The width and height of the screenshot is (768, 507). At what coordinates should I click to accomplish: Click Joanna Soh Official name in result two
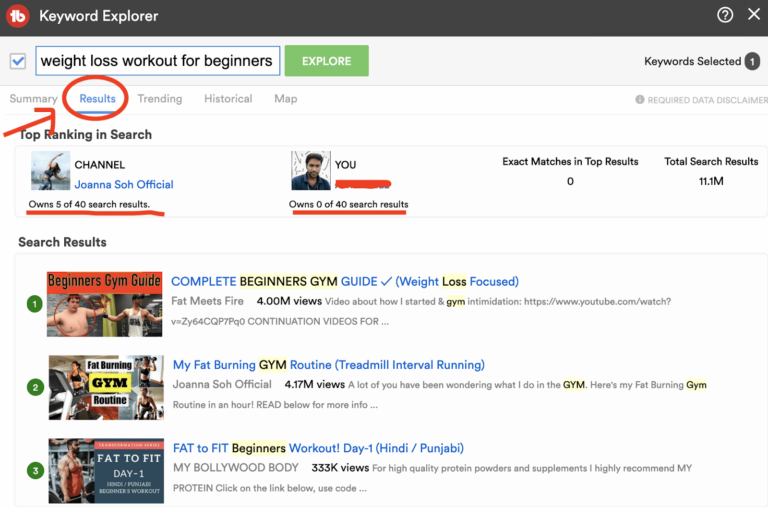point(222,385)
